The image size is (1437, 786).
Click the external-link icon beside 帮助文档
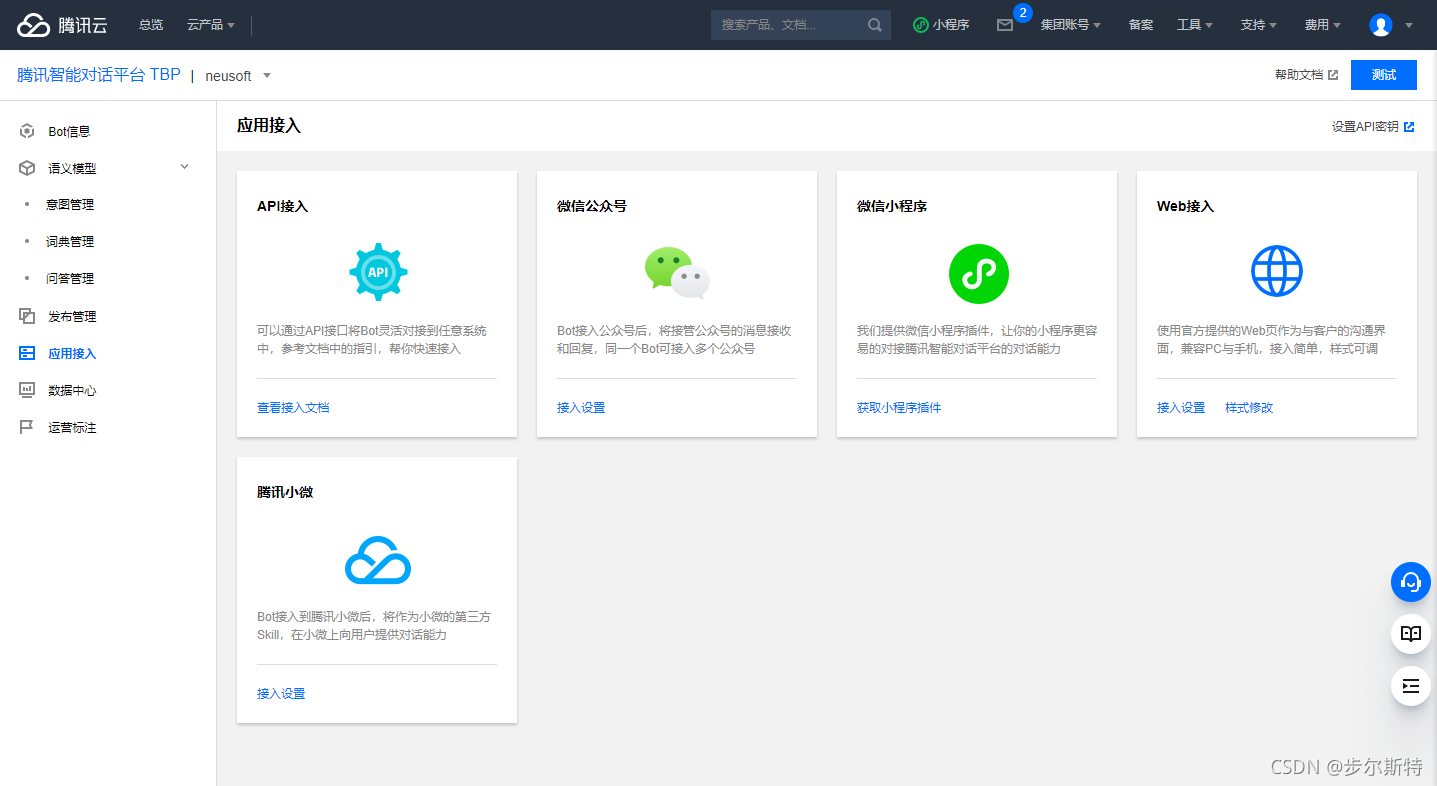pyautogui.click(x=1333, y=75)
